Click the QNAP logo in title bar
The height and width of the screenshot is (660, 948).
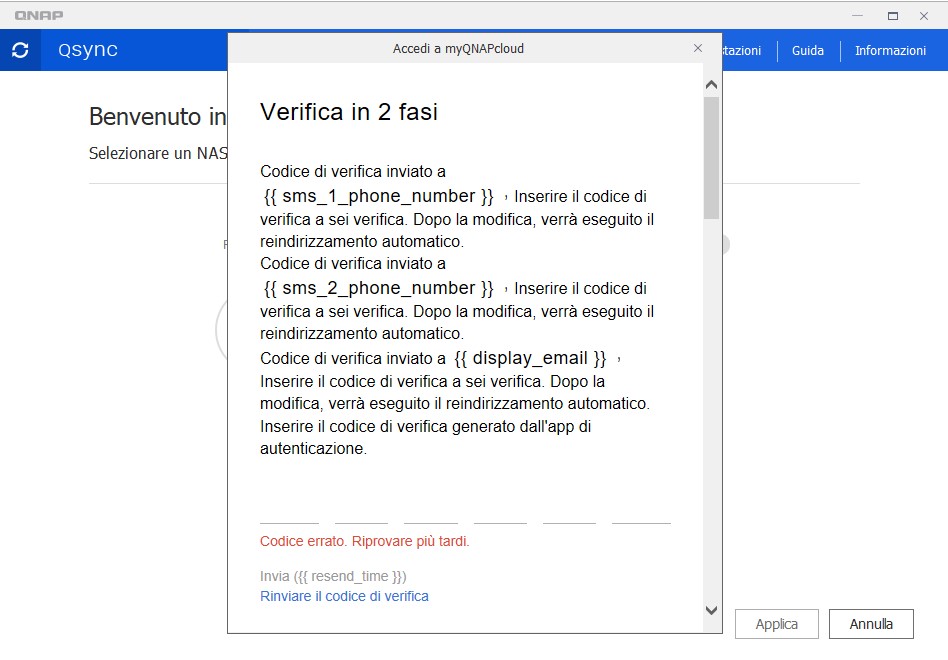click(39, 15)
